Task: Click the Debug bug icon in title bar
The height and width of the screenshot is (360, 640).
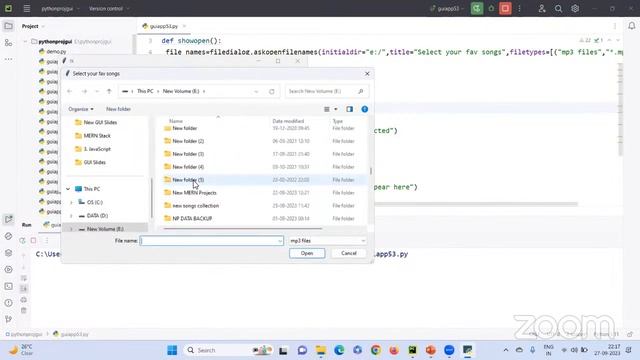Action: [x=491, y=8]
